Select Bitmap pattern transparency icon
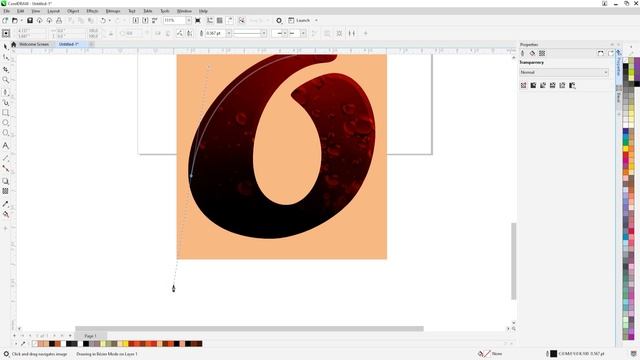Image resolution: width=640 pixels, height=360 pixels. [562, 85]
